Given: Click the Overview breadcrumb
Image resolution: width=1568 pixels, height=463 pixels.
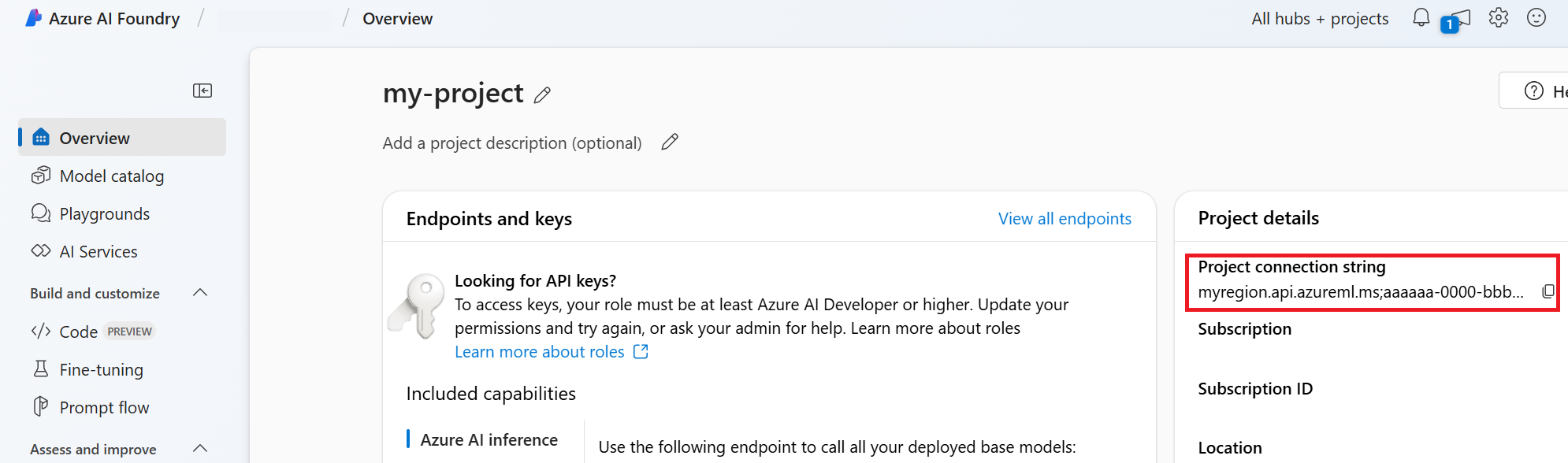Looking at the screenshot, I should [397, 18].
